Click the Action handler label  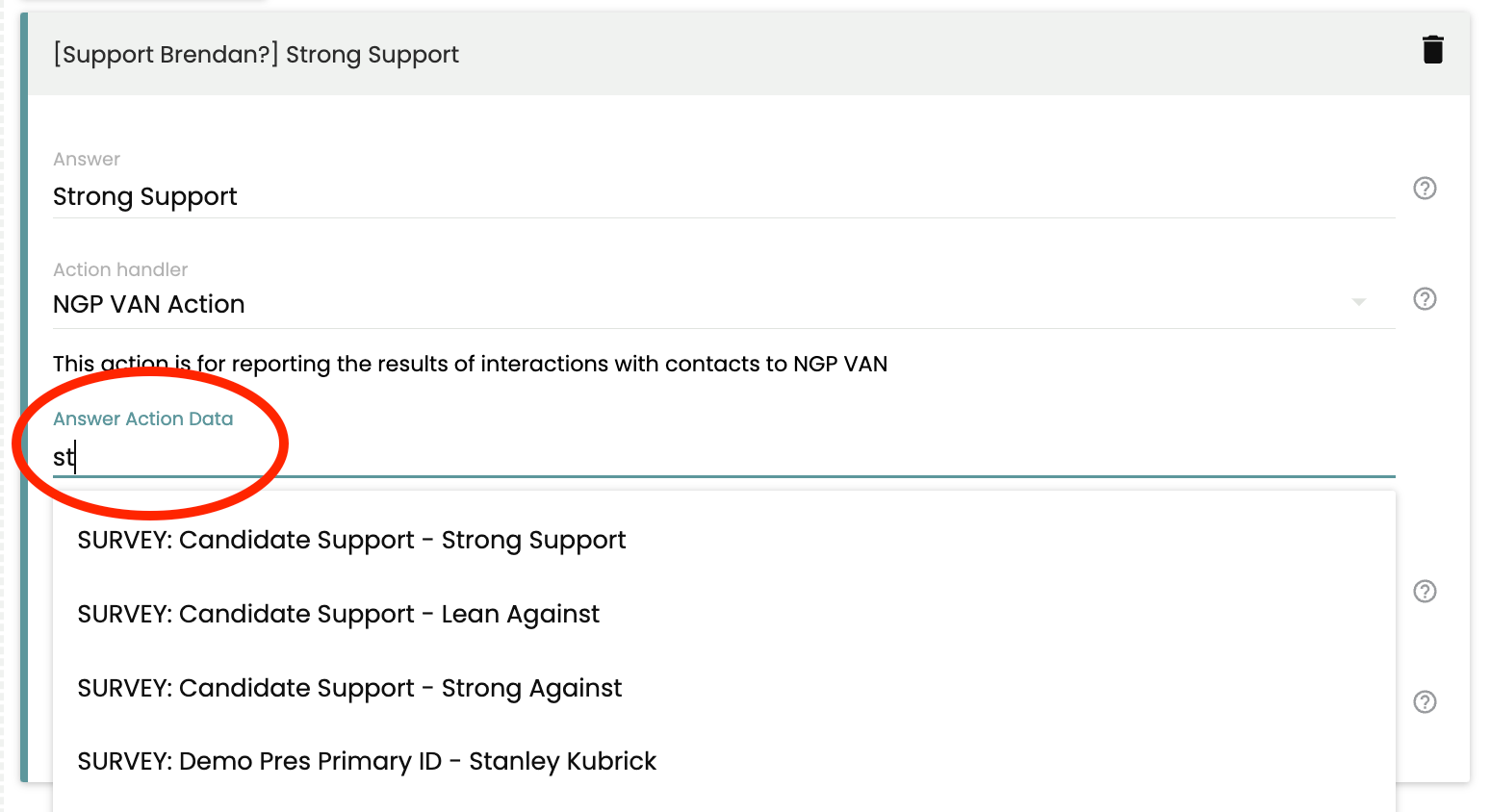(120, 269)
